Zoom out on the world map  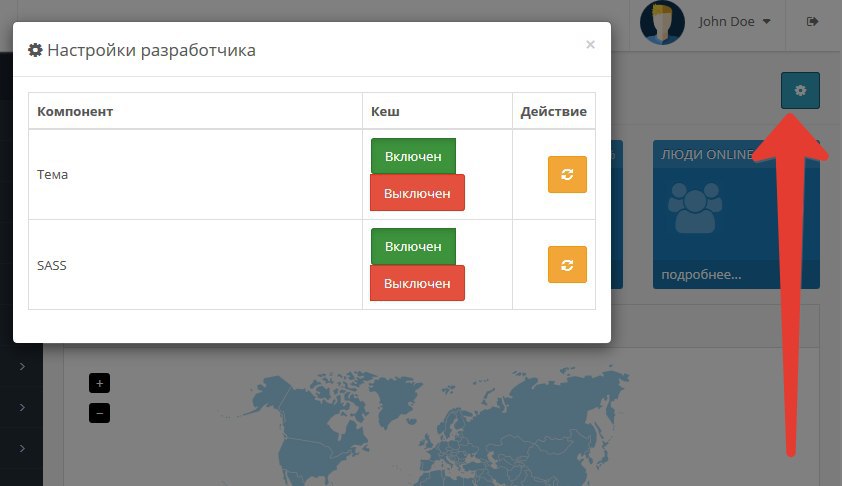[99, 413]
